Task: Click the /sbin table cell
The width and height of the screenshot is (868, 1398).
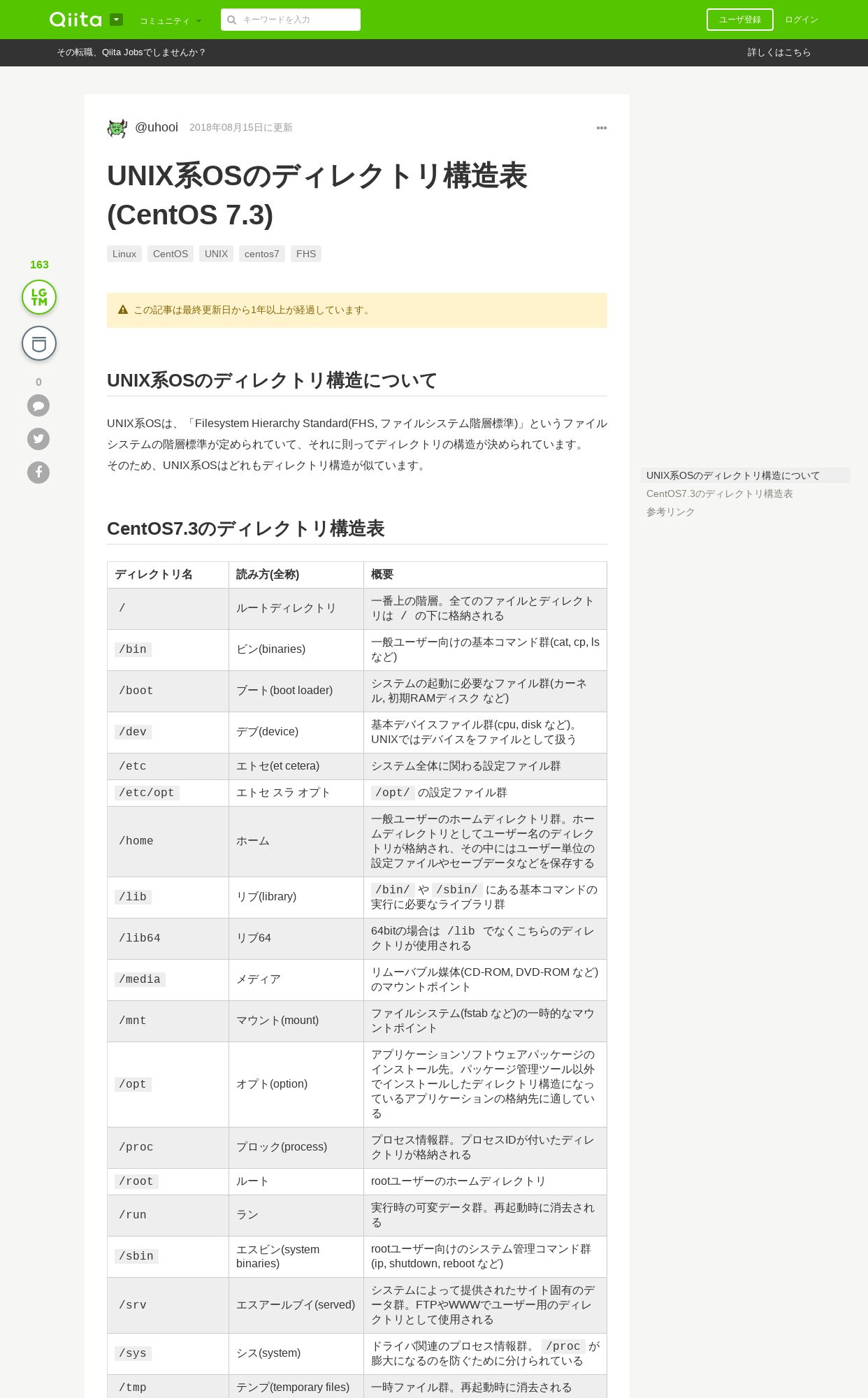Action: pyautogui.click(x=168, y=1256)
